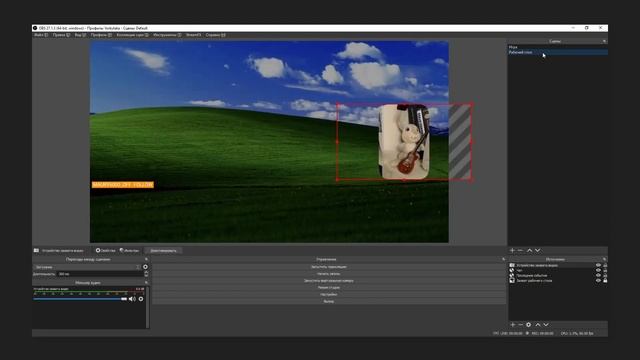Open the Вид menu
Viewport: 640px width, 360px height.
click(80, 35)
